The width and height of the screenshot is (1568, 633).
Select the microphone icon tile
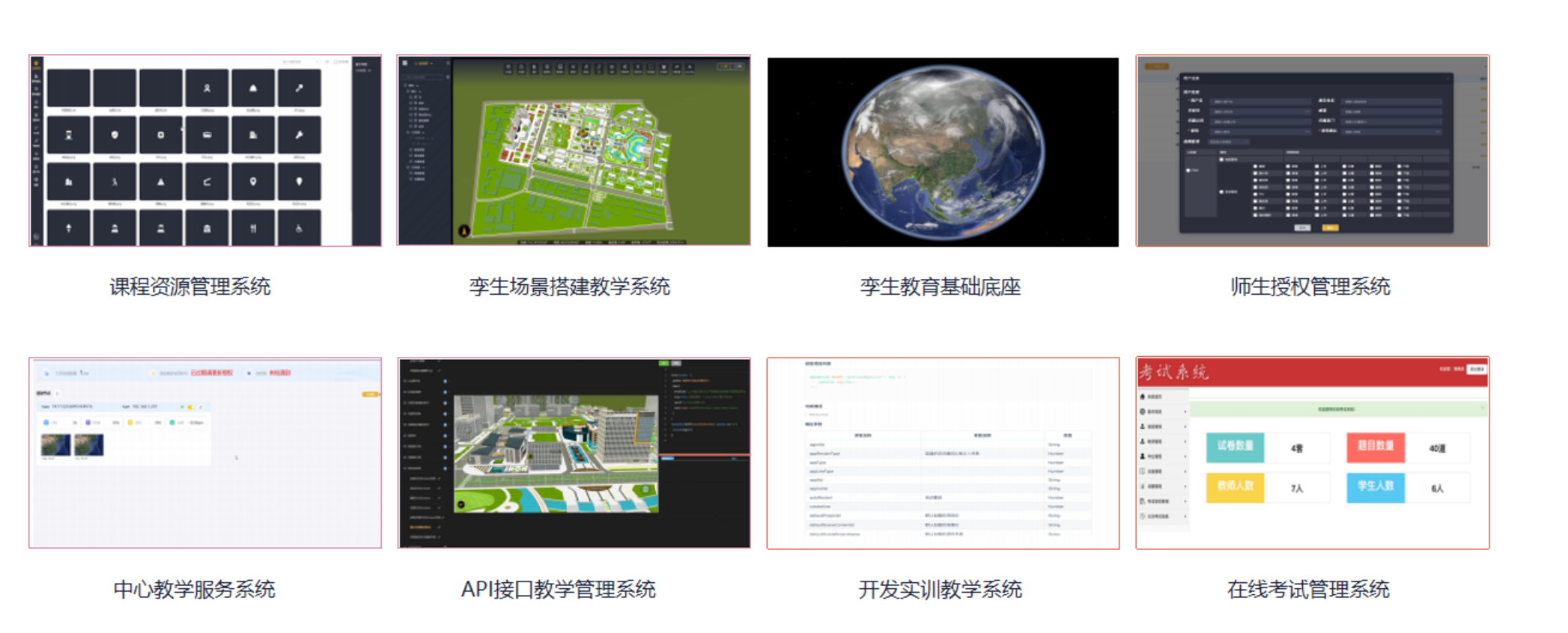[299, 88]
